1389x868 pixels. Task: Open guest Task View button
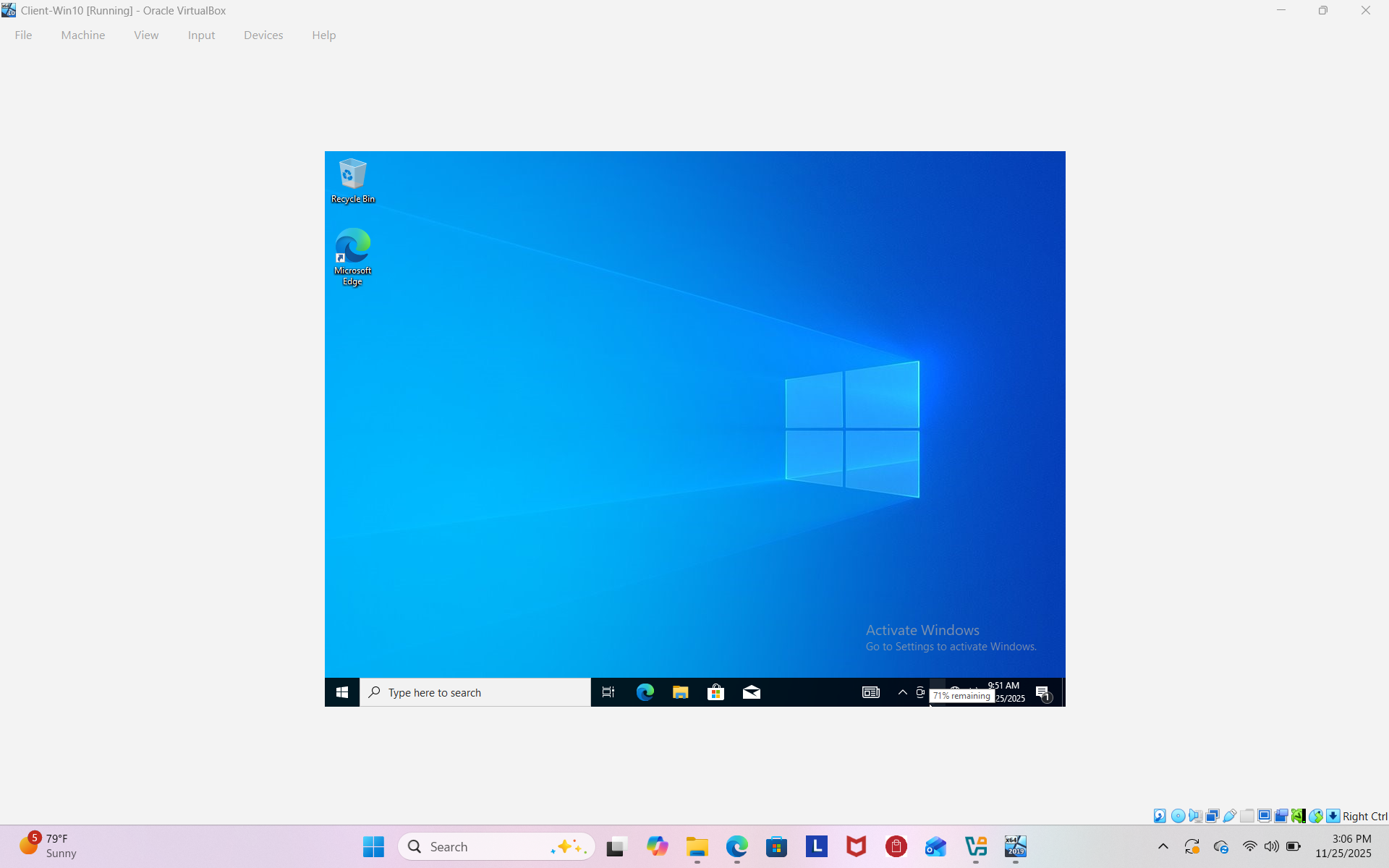tap(608, 692)
